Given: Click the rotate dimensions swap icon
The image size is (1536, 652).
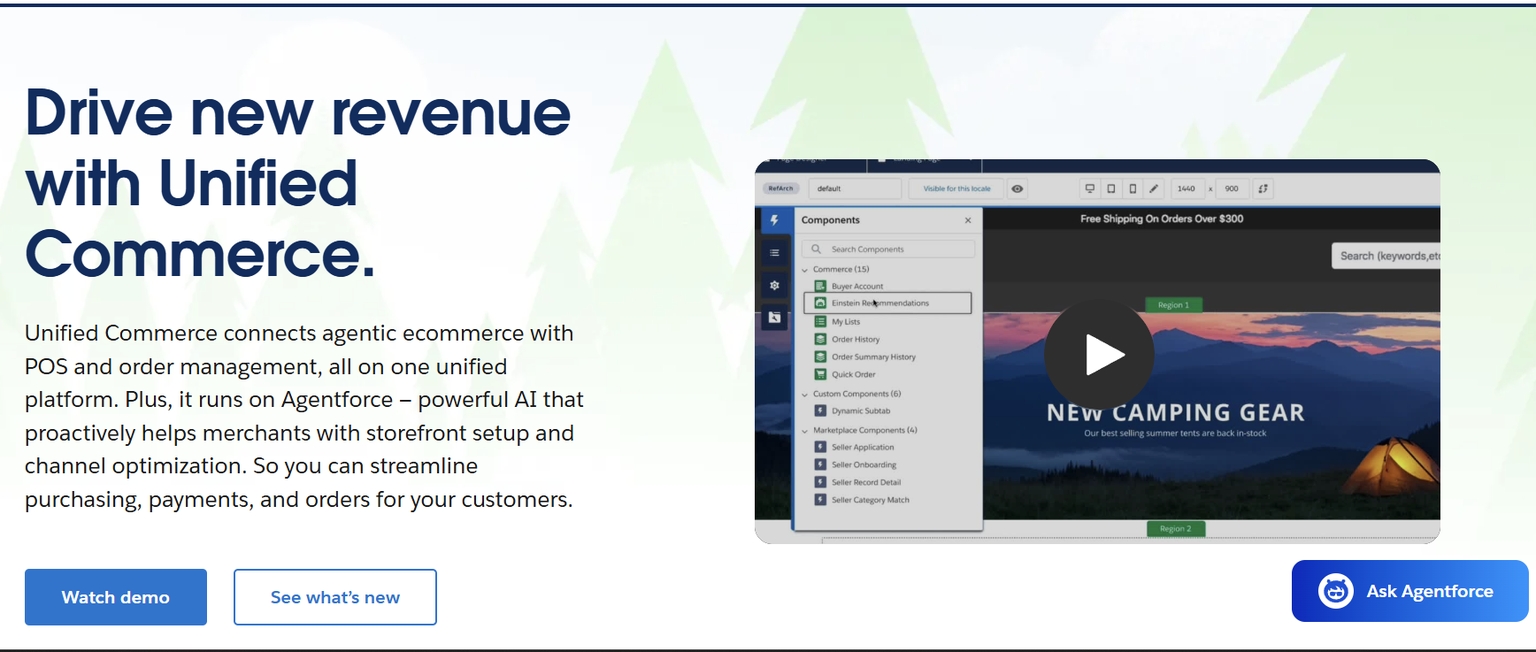Looking at the screenshot, I should point(1263,188).
